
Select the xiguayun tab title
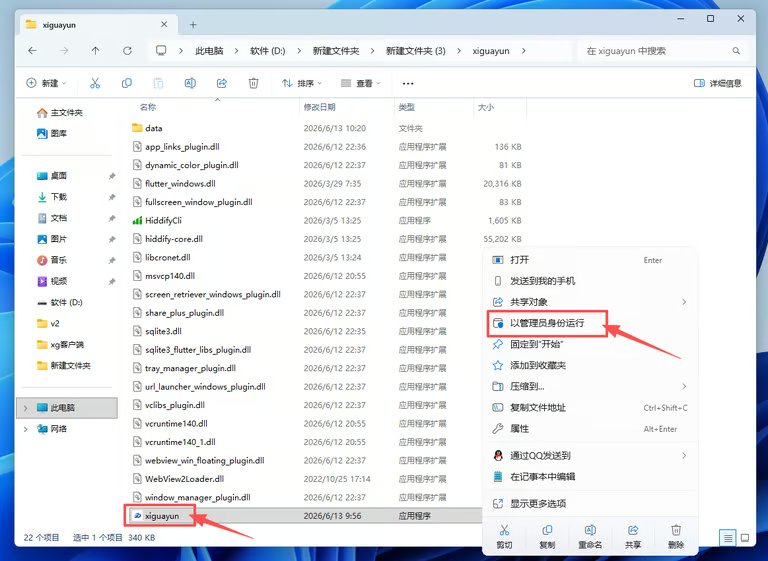point(59,24)
